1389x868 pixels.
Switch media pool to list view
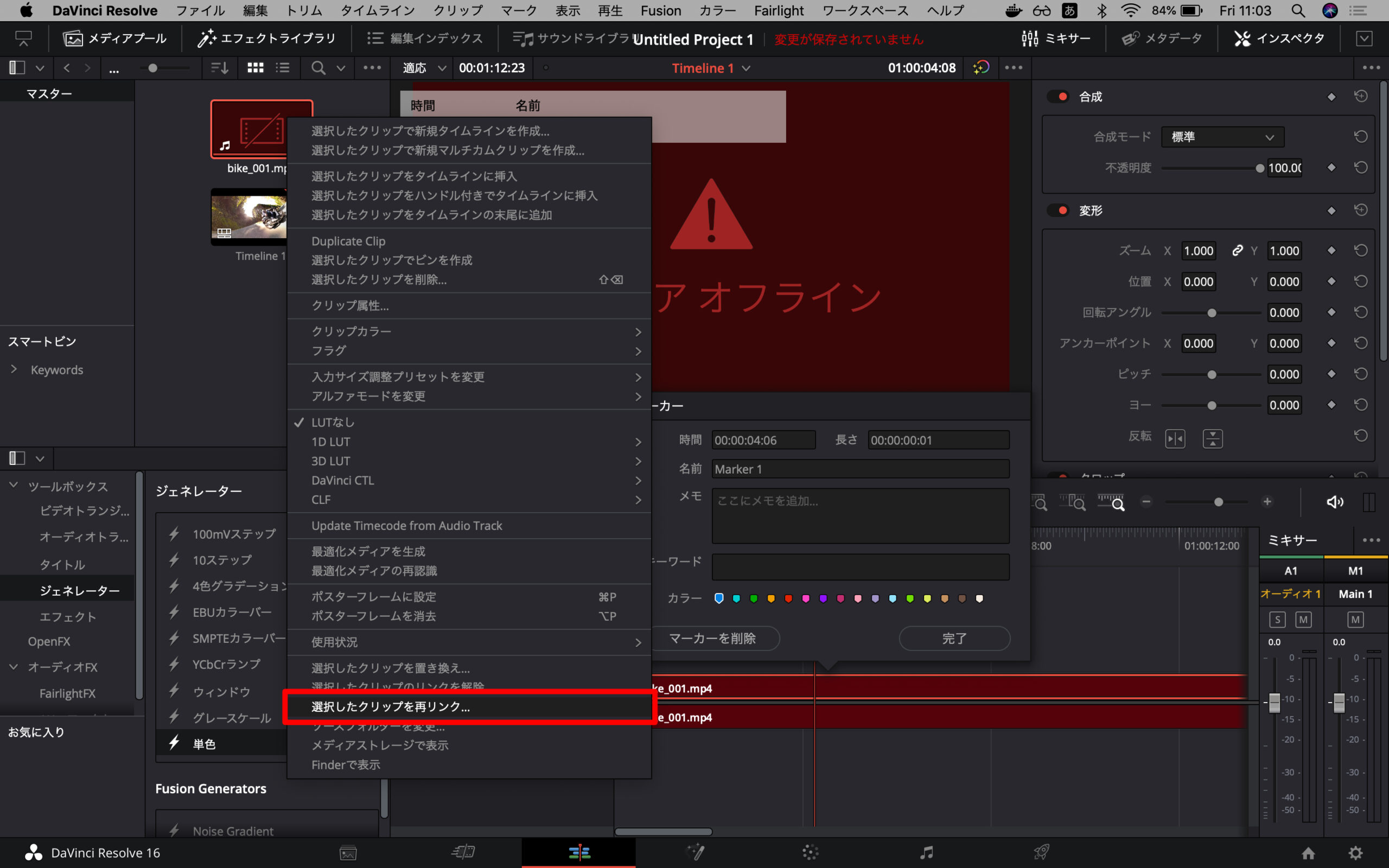pyautogui.click(x=282, y=68)
